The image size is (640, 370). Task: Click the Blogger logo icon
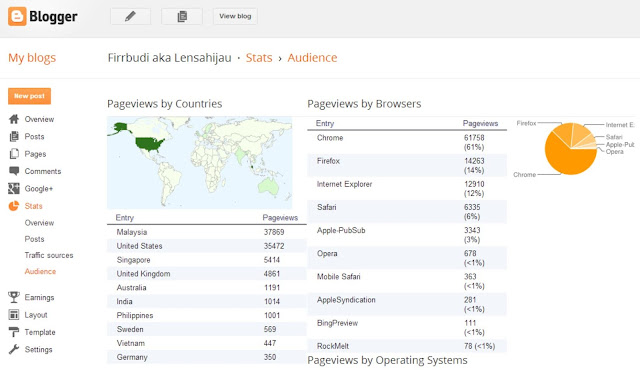tap(17, 16)
